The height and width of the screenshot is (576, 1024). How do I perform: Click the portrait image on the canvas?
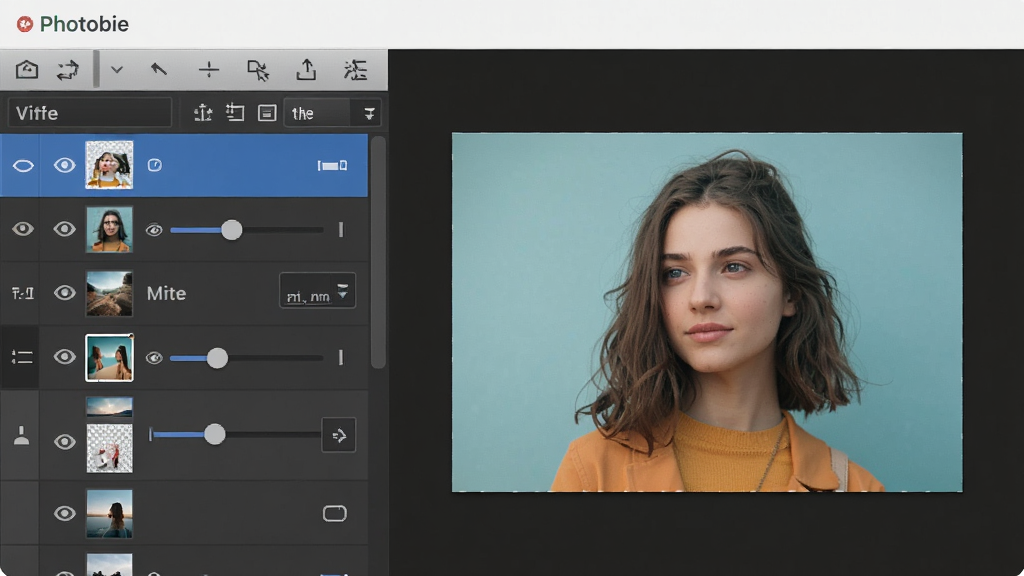[707, 312]
